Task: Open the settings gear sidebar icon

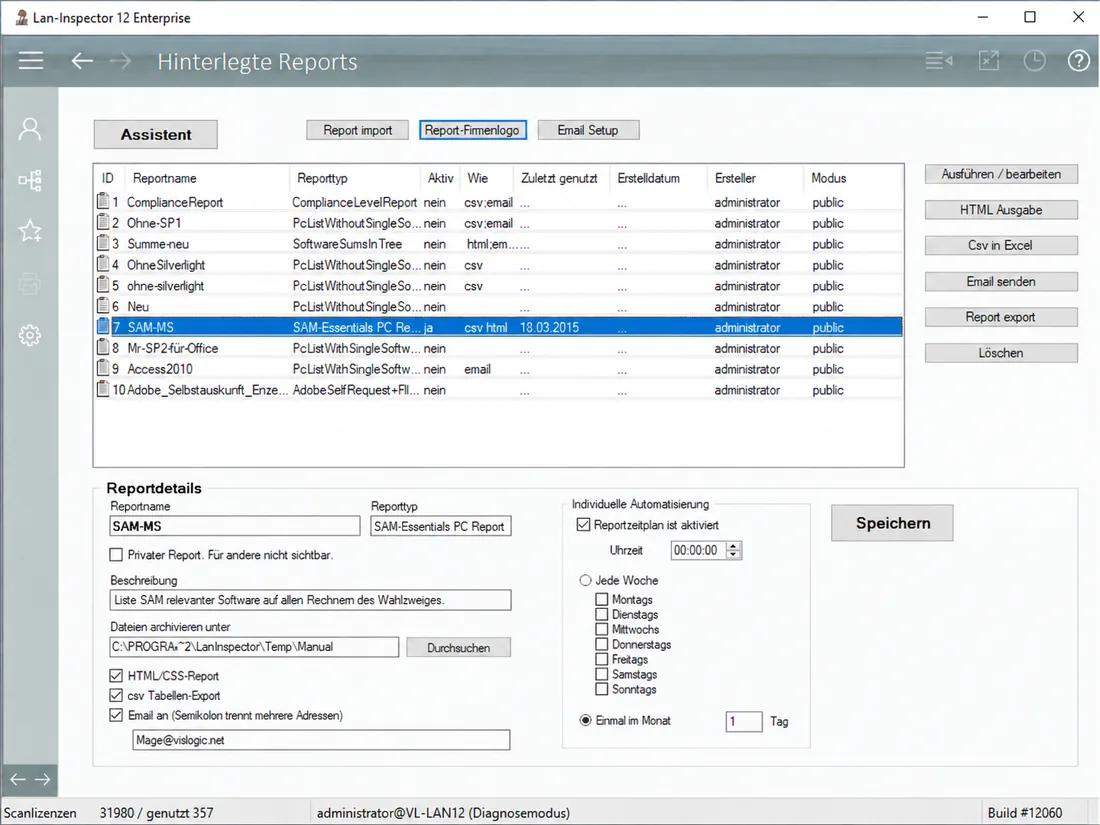Action: [x=30, y=335]
